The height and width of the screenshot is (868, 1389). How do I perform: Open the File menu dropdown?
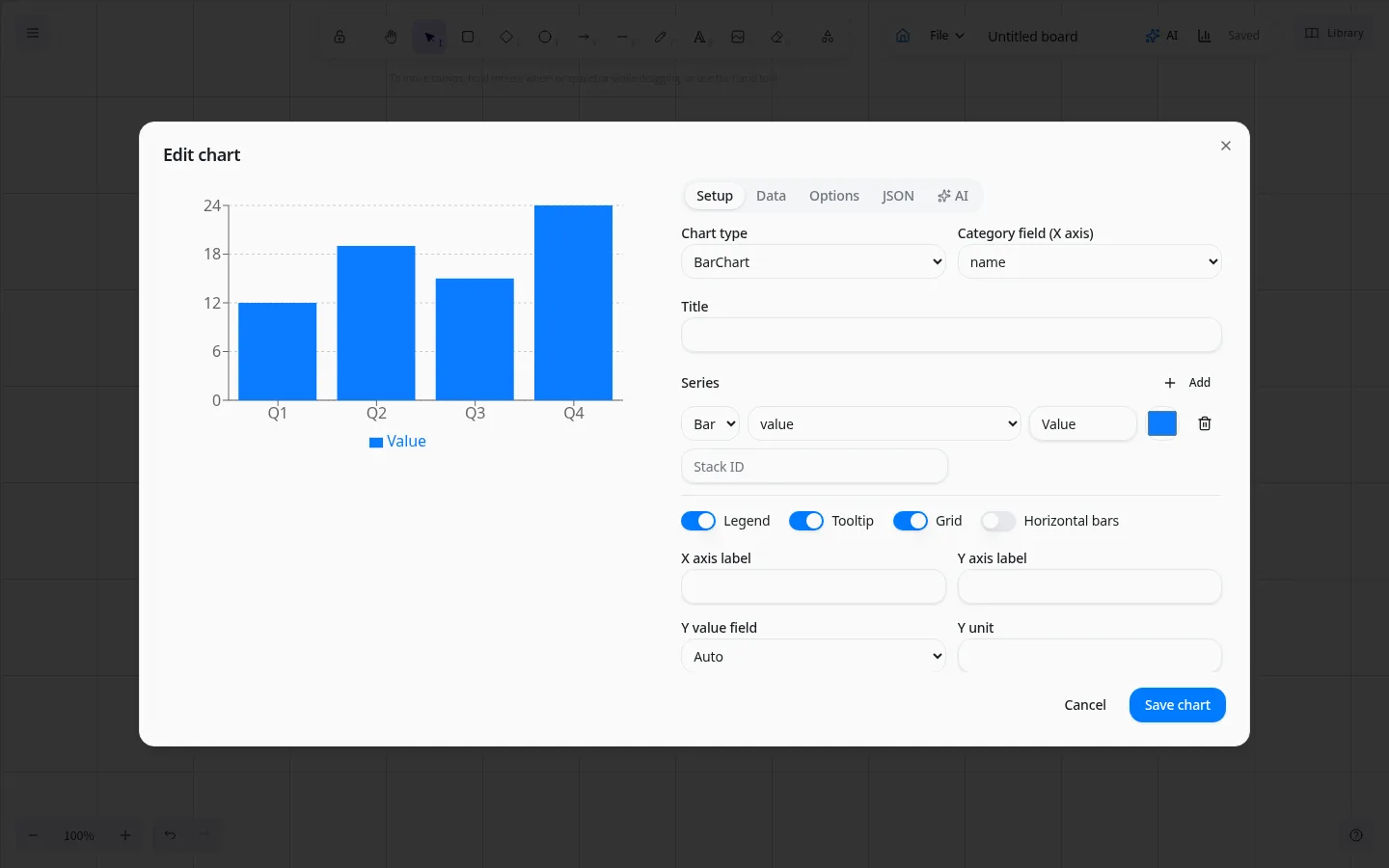click(946, 36)
